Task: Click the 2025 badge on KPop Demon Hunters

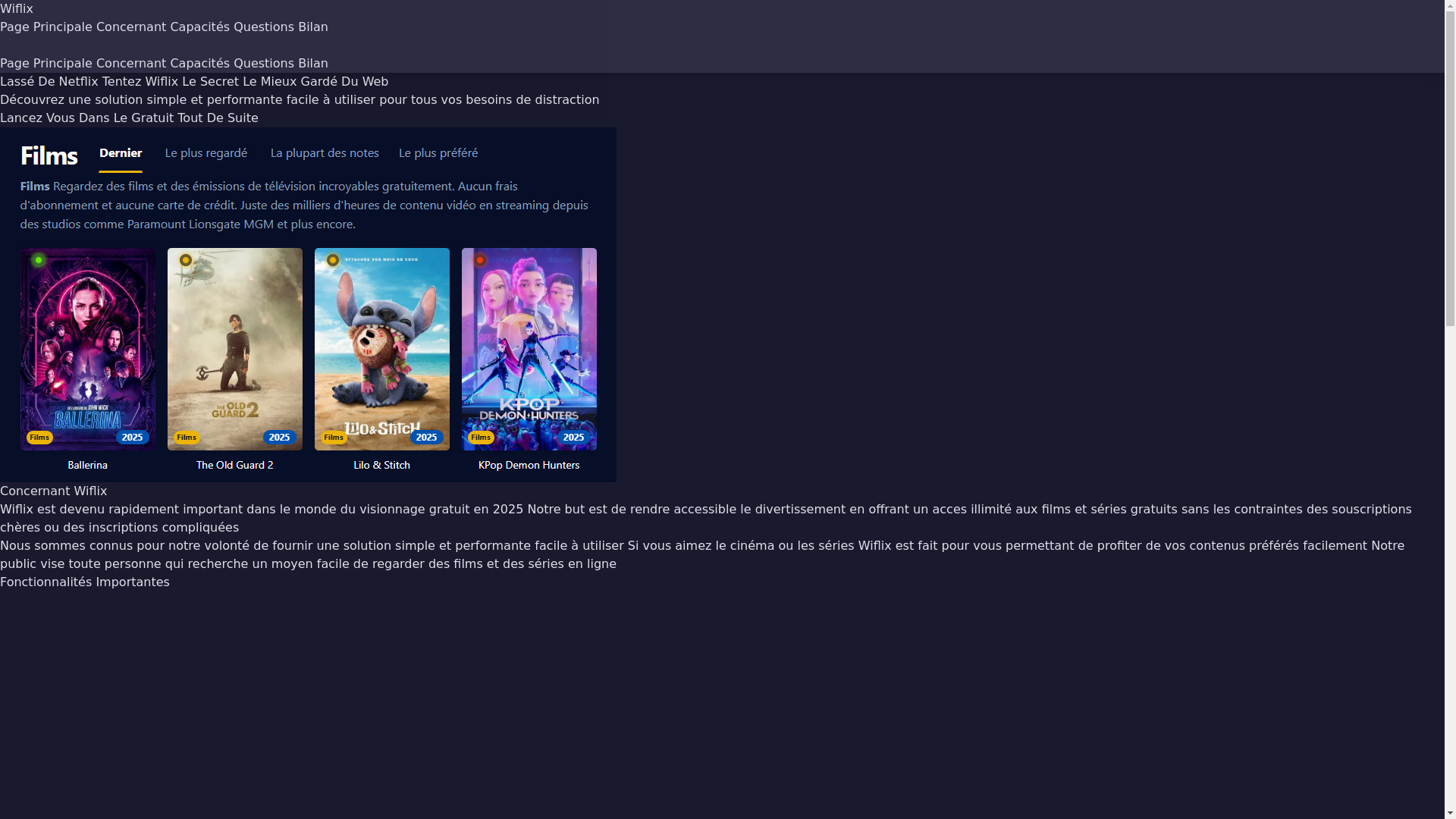Action: click(x=574, y=438)
